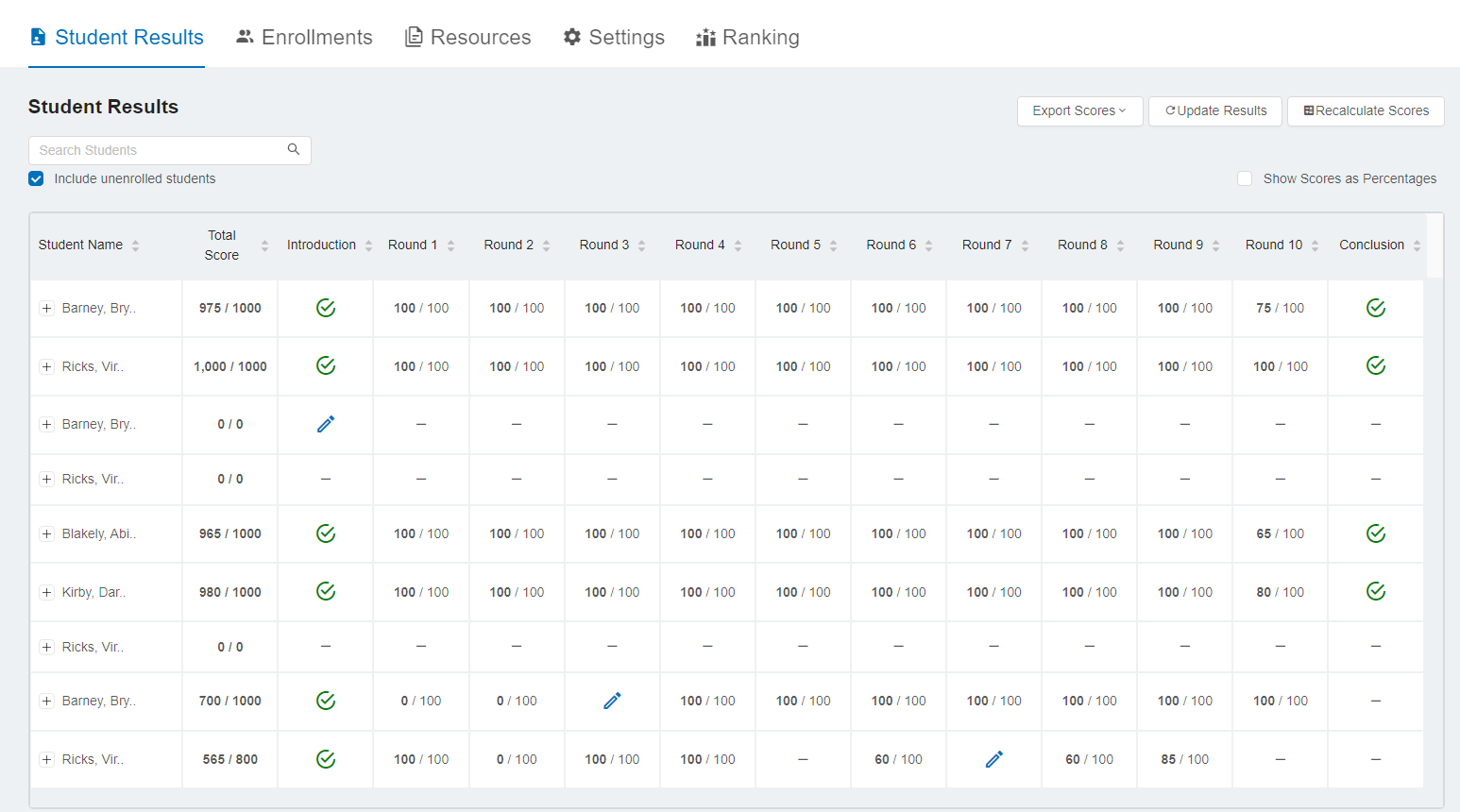Click the table's vertical scrollbar
The height and width of the screenshot is (812, 1460).
tap(1434, 247)
